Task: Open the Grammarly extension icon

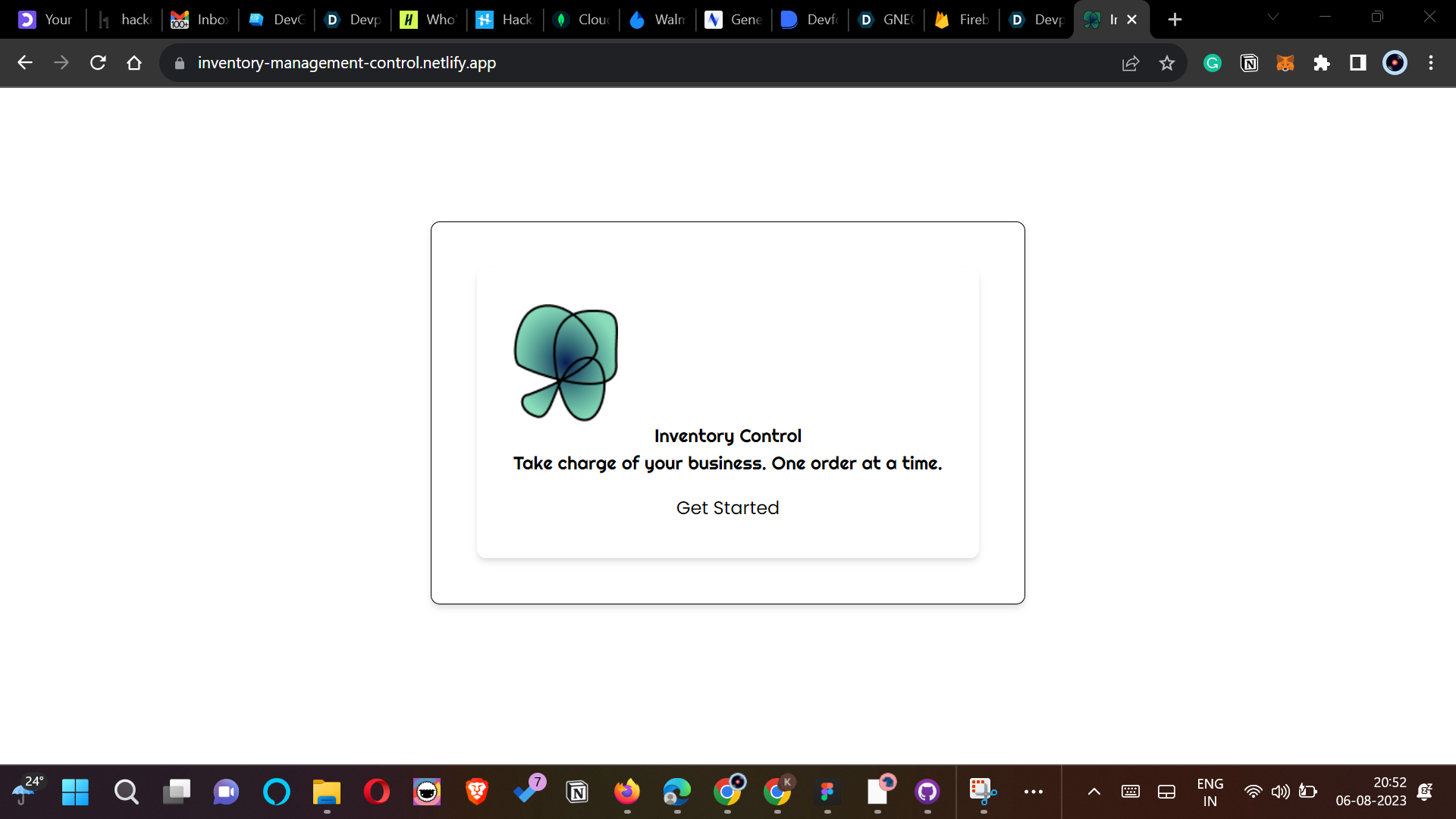Action: click(x=1213, y=63)
